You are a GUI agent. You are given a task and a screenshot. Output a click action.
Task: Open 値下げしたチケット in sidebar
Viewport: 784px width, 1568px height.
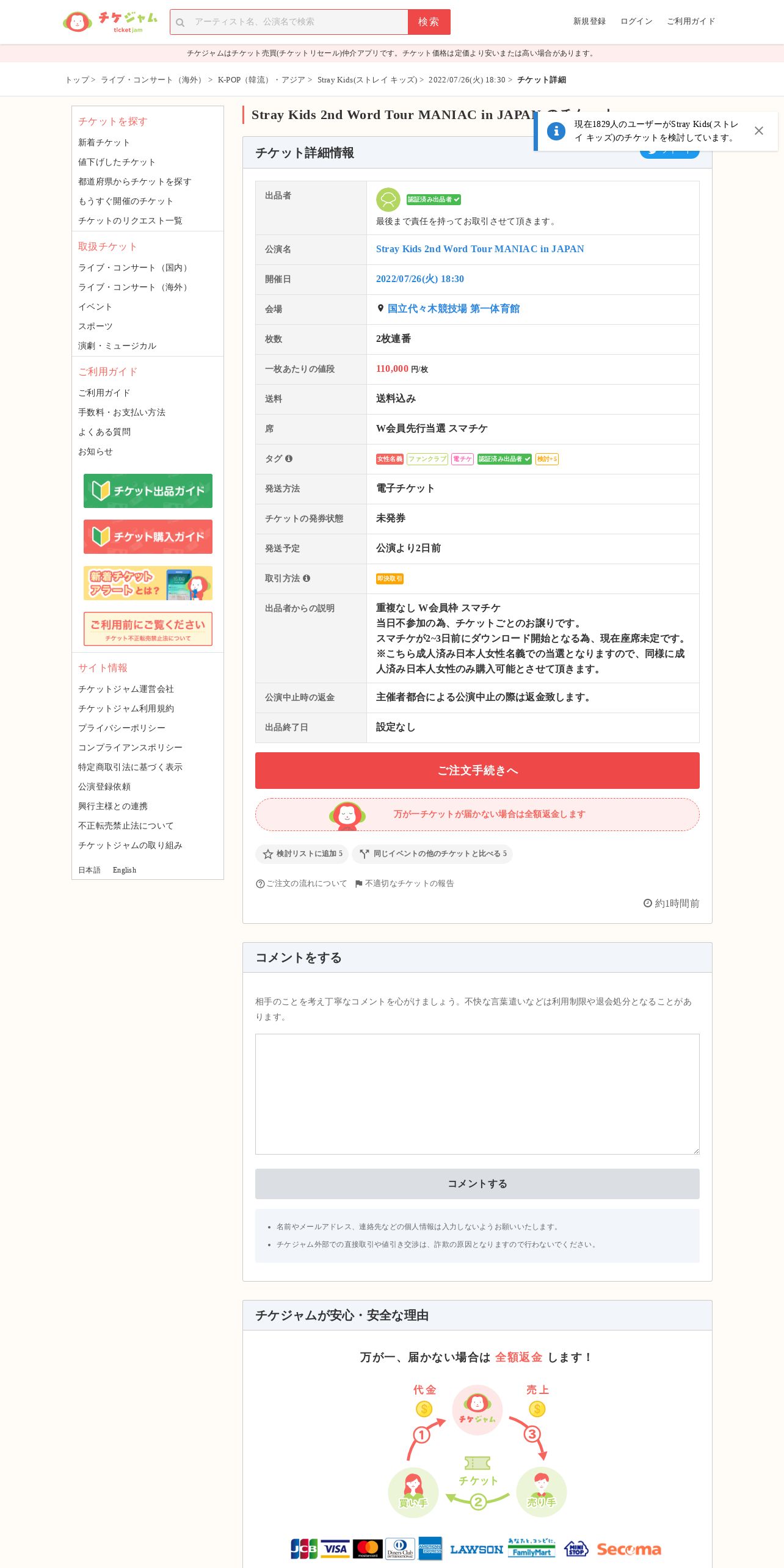pos(117,162)
